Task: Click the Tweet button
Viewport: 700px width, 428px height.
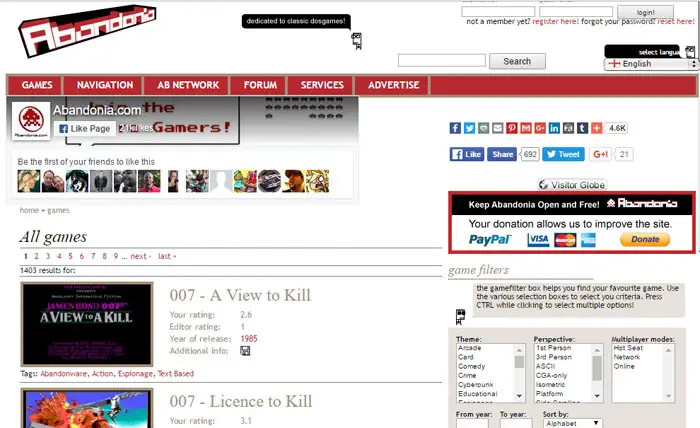Action: click(563, 154)
